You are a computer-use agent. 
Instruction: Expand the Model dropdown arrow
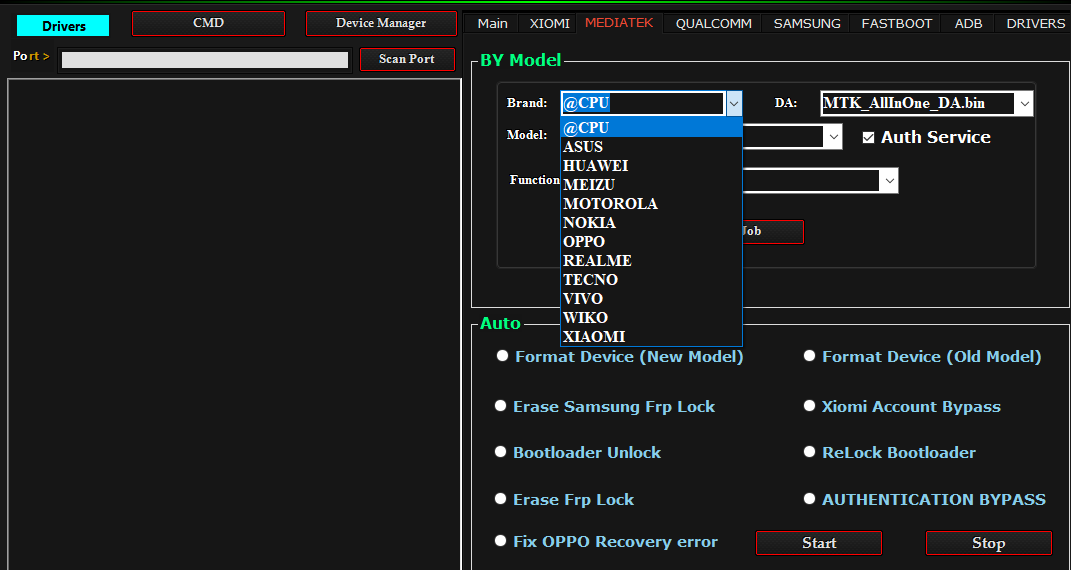832,137
